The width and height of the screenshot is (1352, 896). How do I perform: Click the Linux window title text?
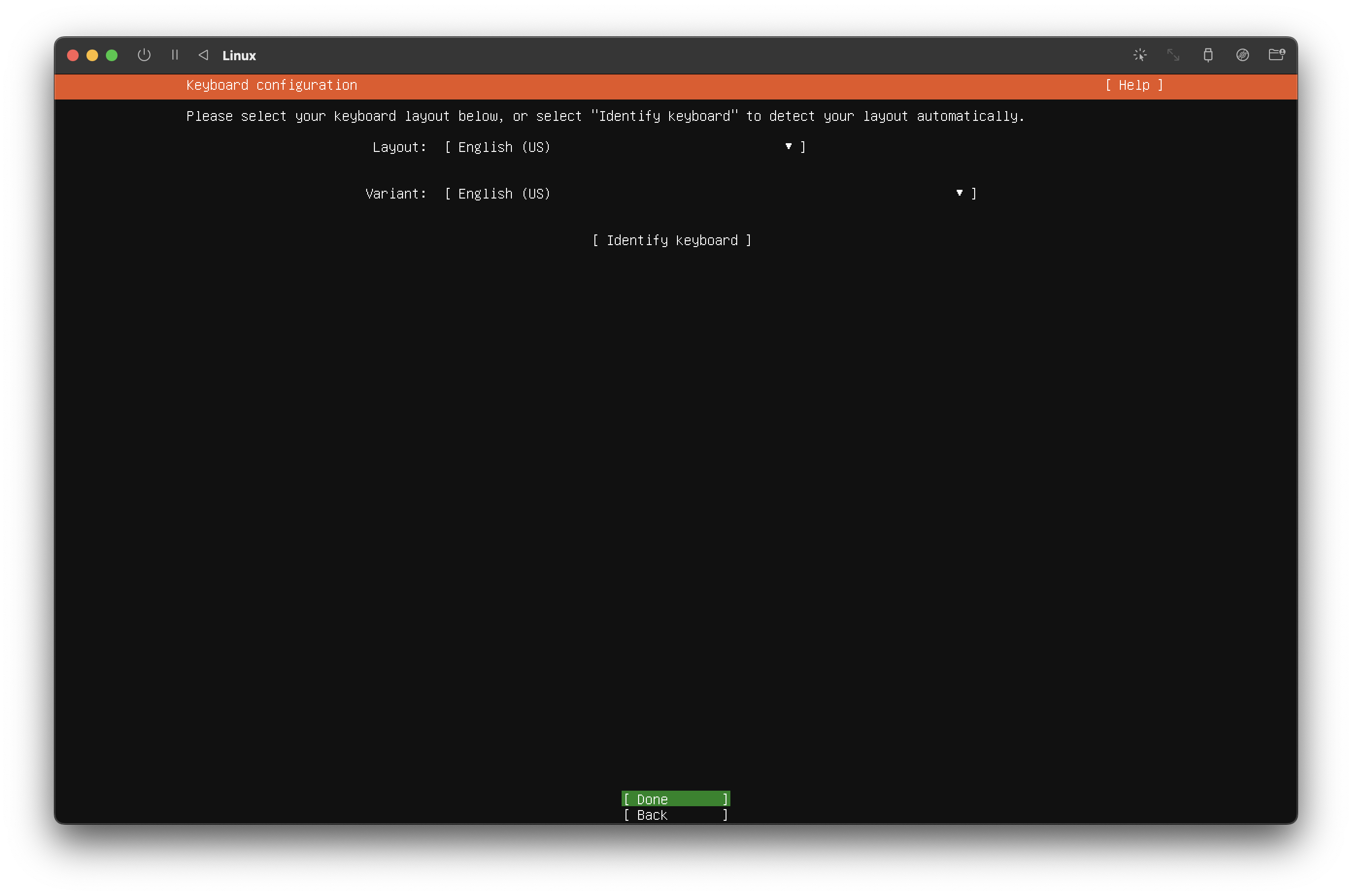pos(239,55)
